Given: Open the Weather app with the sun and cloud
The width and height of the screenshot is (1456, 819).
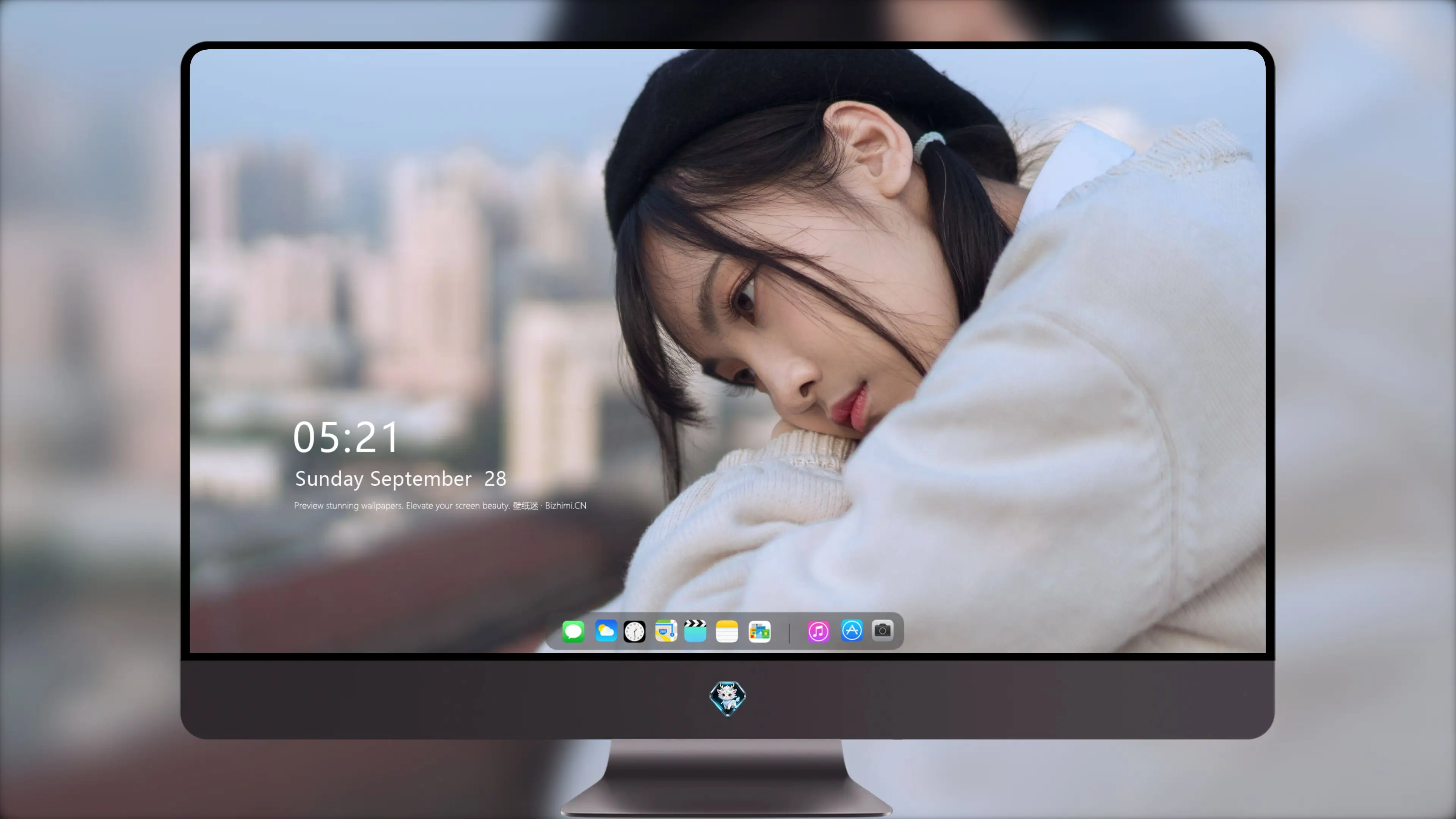Looking at the screenshot, I should (606, 631).
